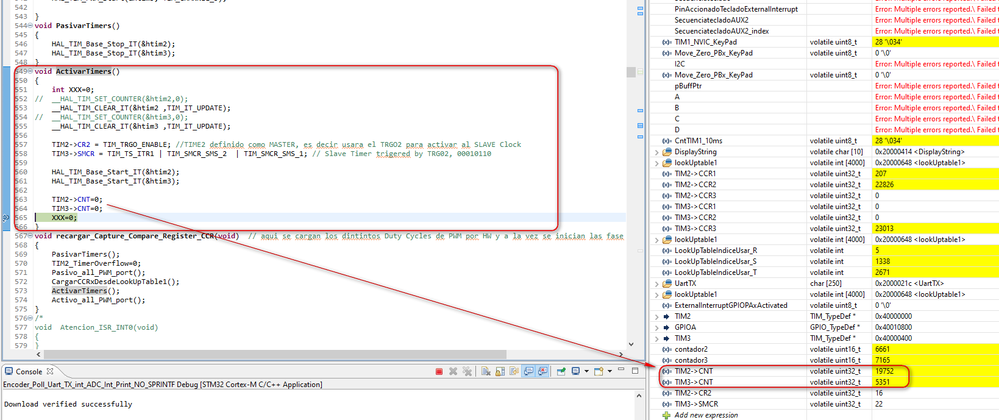Toggle Show Console When Standard Error Changes
This screenshot has height=420, width=999.
click(542, 371)
